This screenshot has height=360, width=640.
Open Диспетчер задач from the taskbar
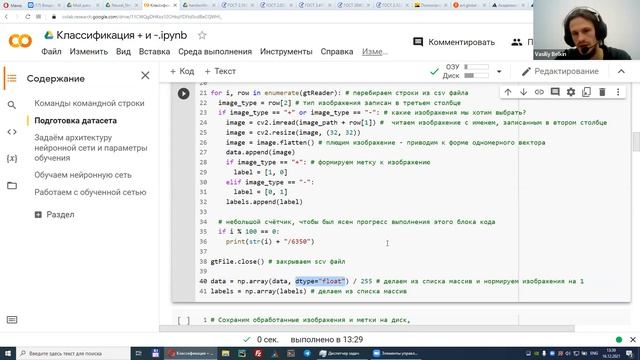tap(339, 353)
